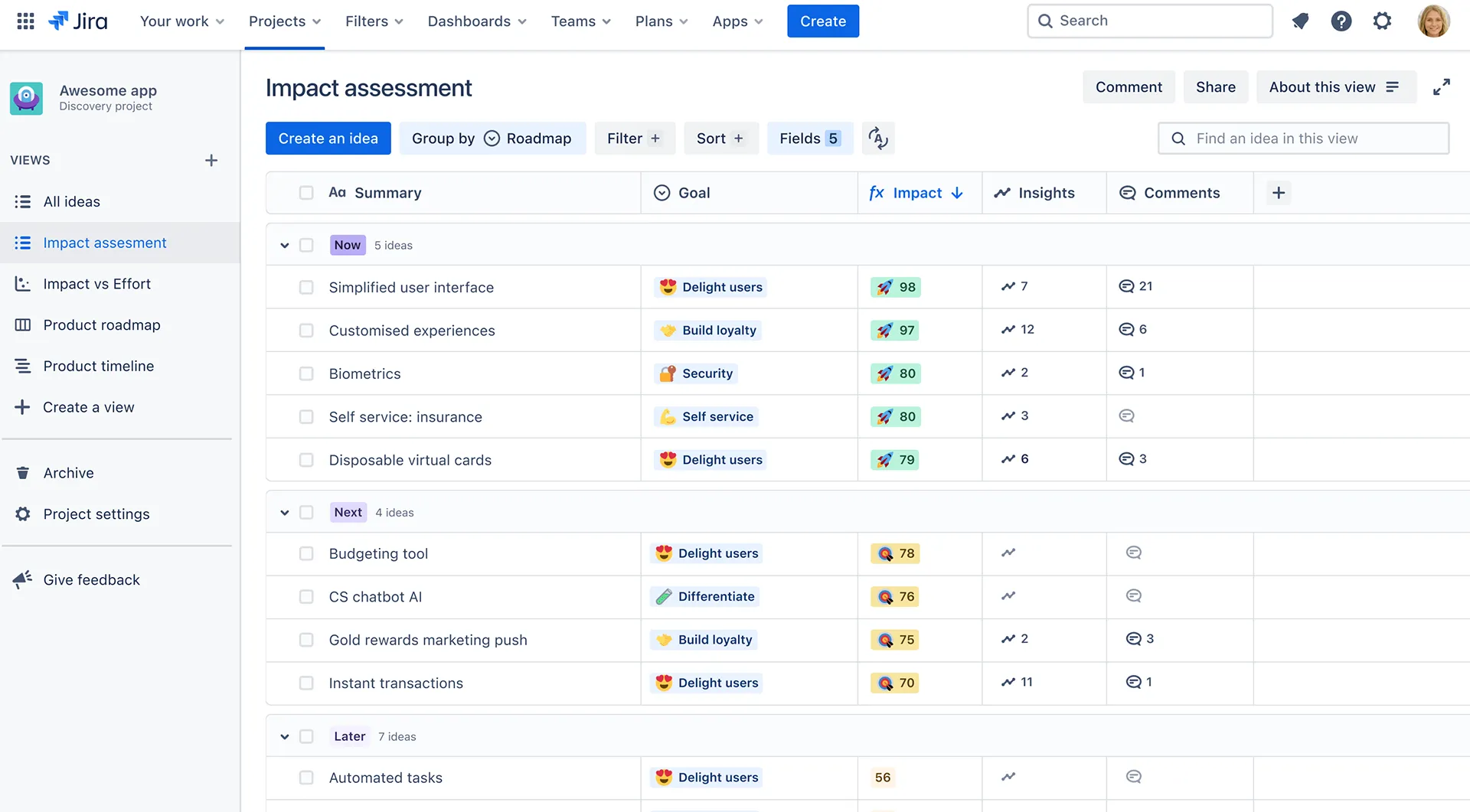Check the Instant transactions row checkbox
This screenshot has width=1470, height=812.
[306, 683]
